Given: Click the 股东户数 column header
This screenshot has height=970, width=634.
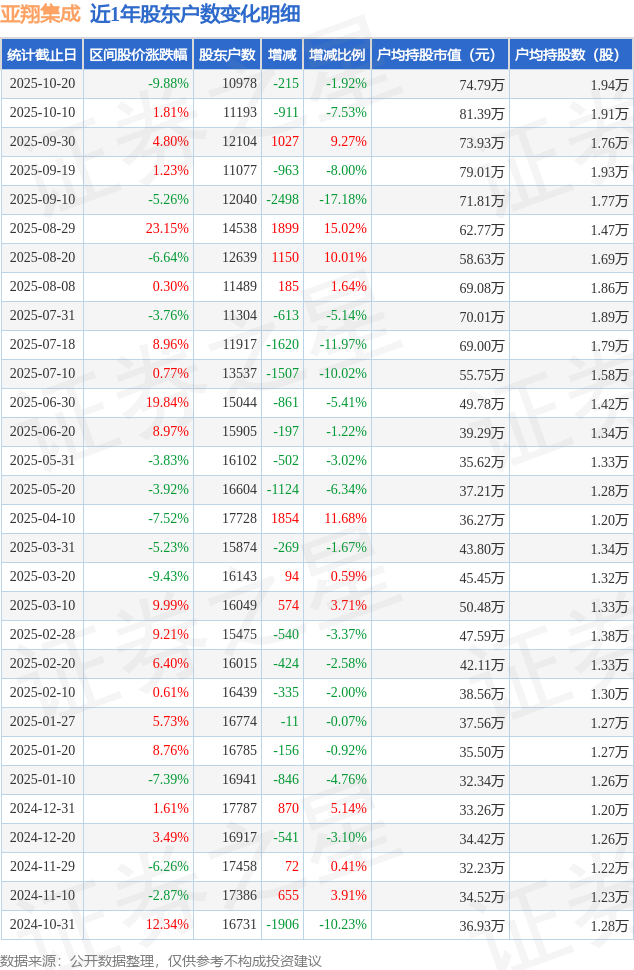Looking at the screenshot, I should pos(226,55).
